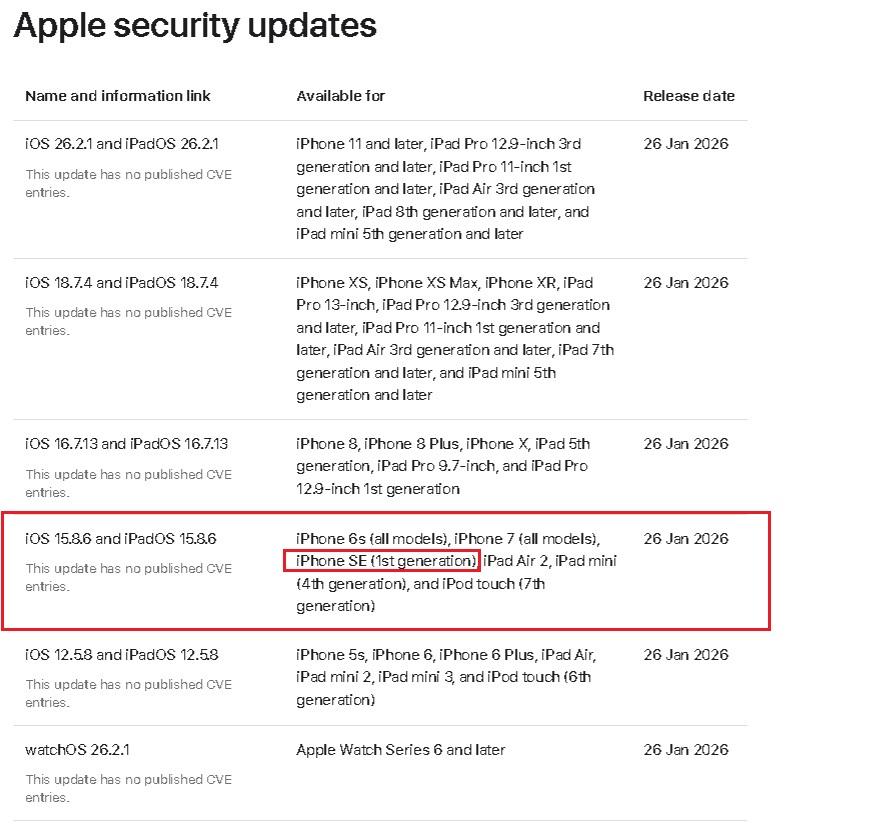Click the highlighted iPhone SE (1st generation) text

pos(385,561)
